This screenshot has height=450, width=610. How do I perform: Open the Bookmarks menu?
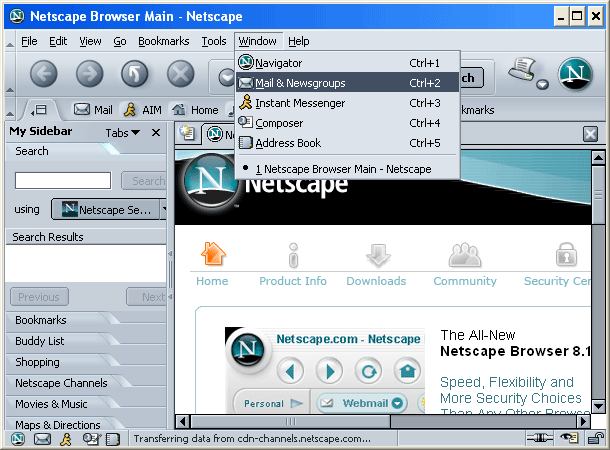pos(164,41)
